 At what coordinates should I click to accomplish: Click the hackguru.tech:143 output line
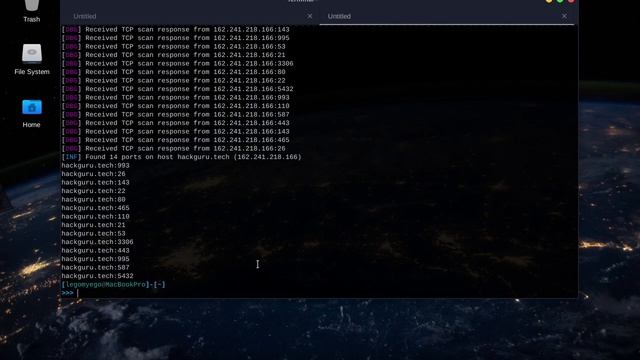[x=96, y=183]
